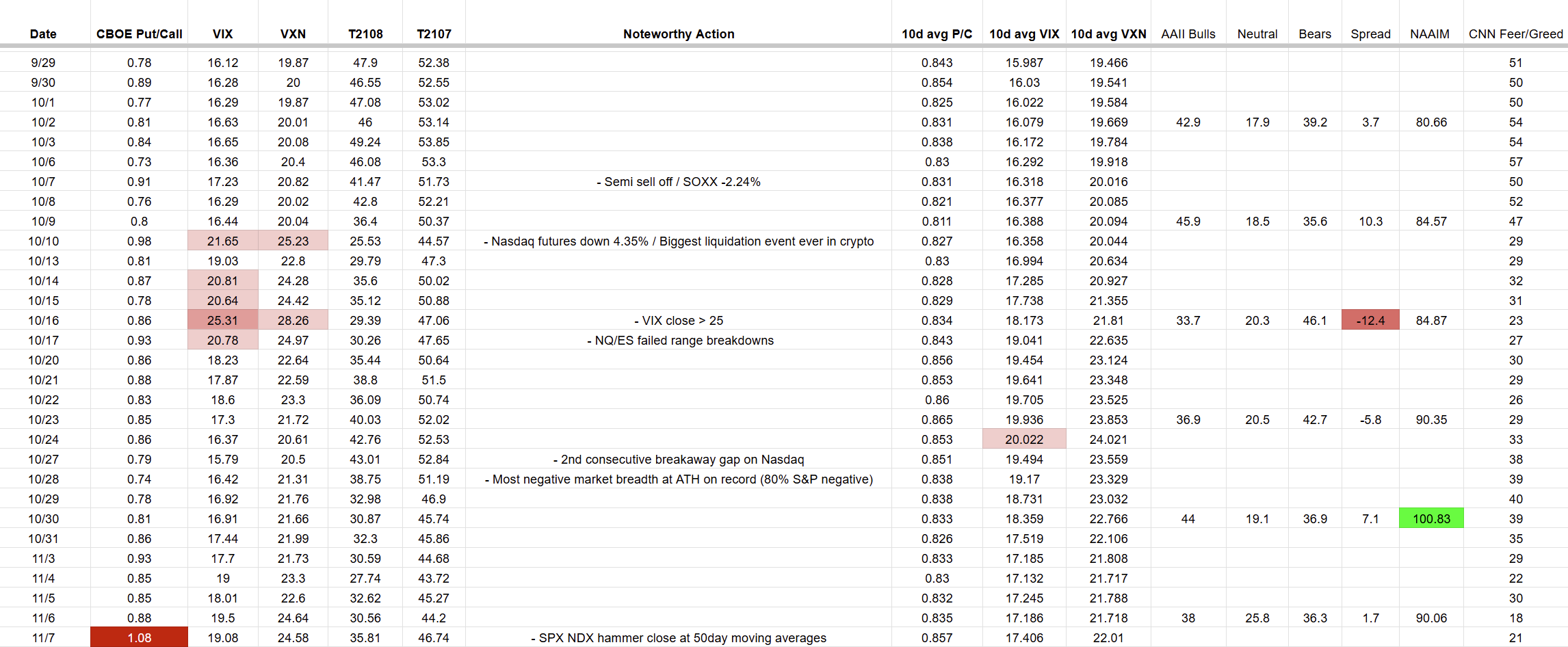
Task: Click the red -12.4 spread cell
Action: click(1370, 320)
